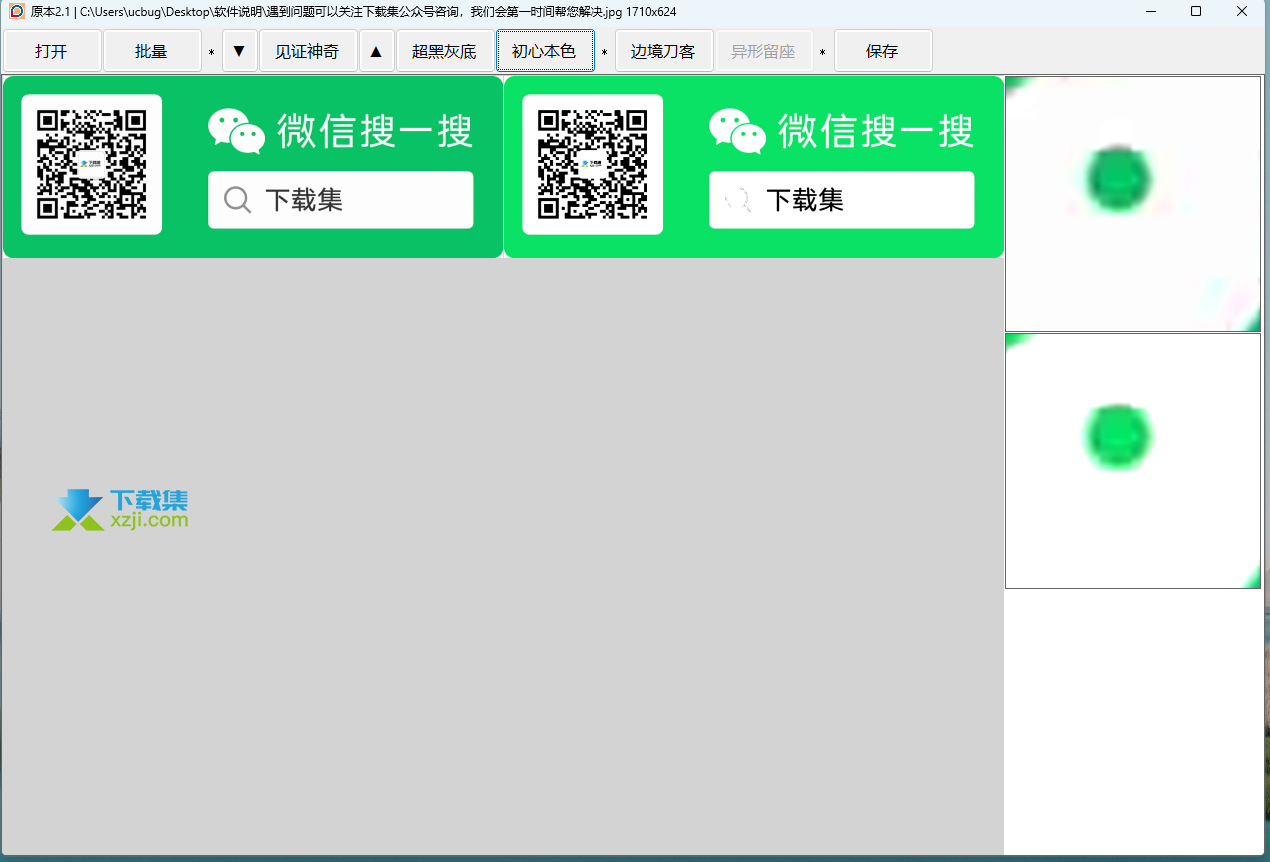The width and height of the screenshot is (1270, 862).
Task: Click the lower magnified preview panel
Action: 1133,461
